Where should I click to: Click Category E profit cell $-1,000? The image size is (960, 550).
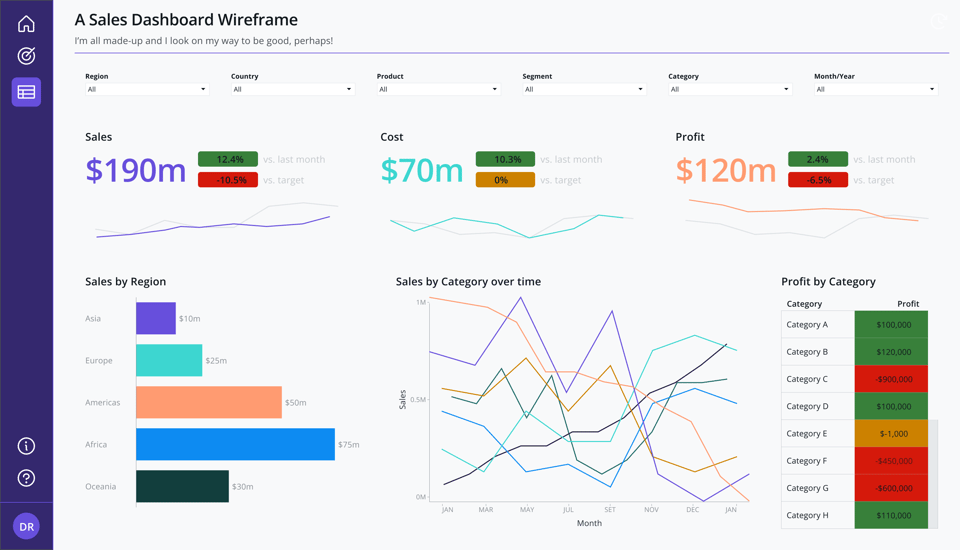tap(891, 434)
